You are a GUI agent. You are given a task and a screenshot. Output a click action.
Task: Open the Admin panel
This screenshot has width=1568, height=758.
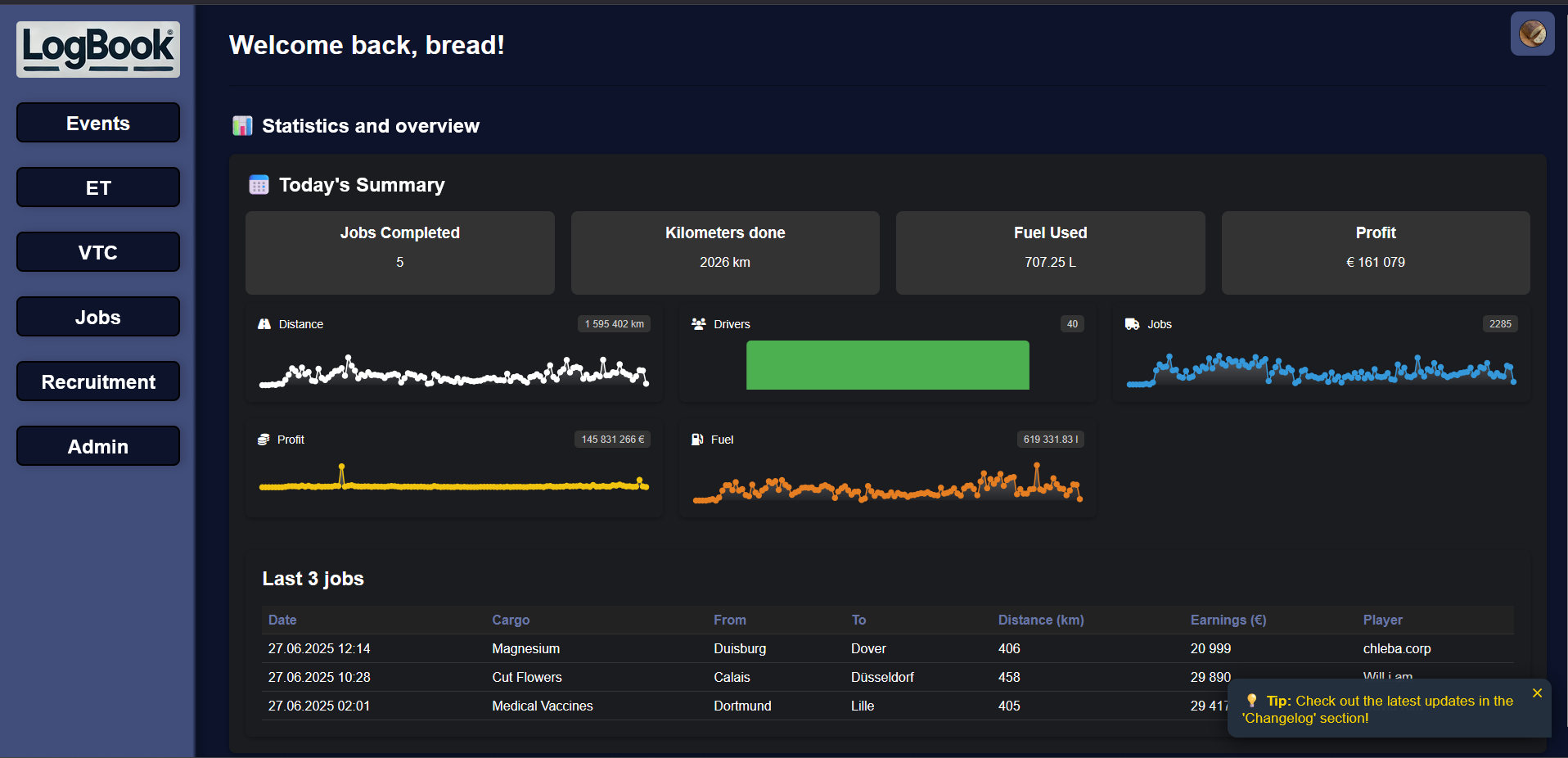pyautogui.click(x=97, y=446)
